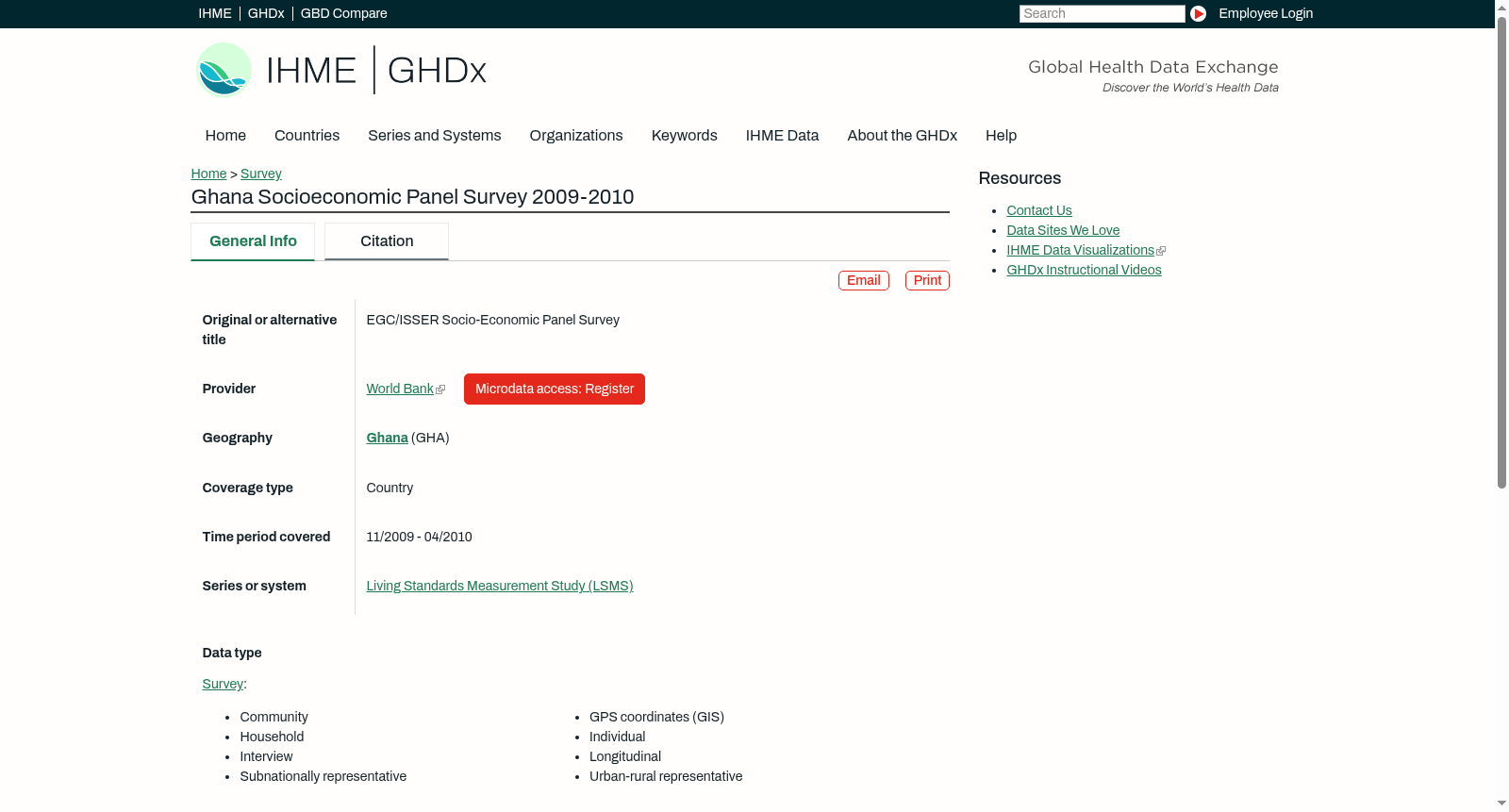
Task: Open About the GHDx menu item
Action: (x=902, y=135)
